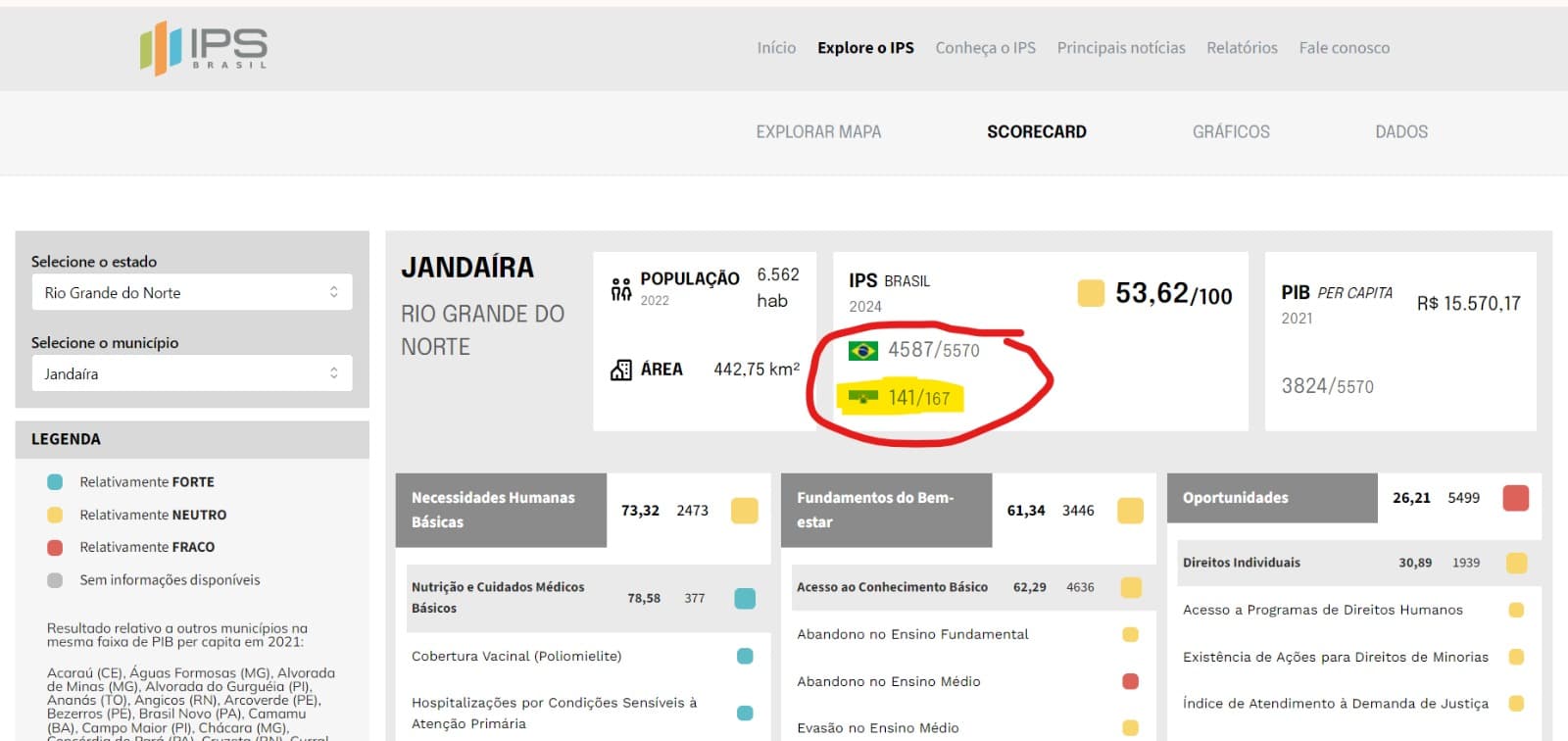The height and width of the screenshot is (741, 1568).
Task: Click the red swatch for Oportunidades
Action: click(x=1516, y=498)
